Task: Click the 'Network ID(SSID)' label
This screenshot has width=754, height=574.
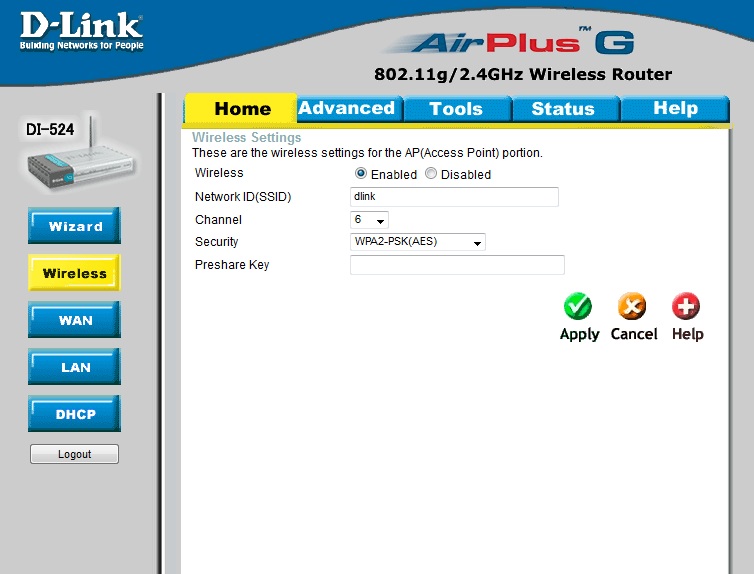Action: tap(243, 197)
